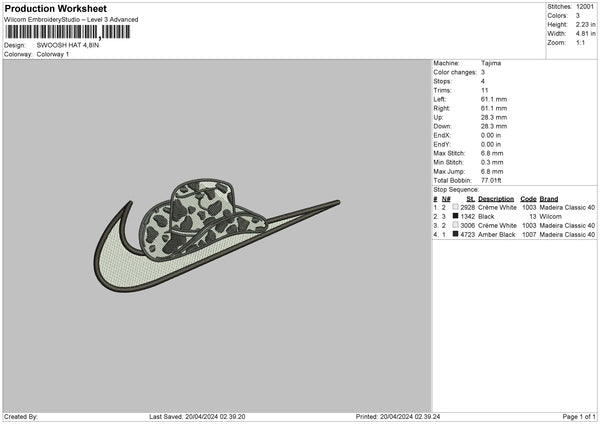Click the Amber Black description text

497,235
